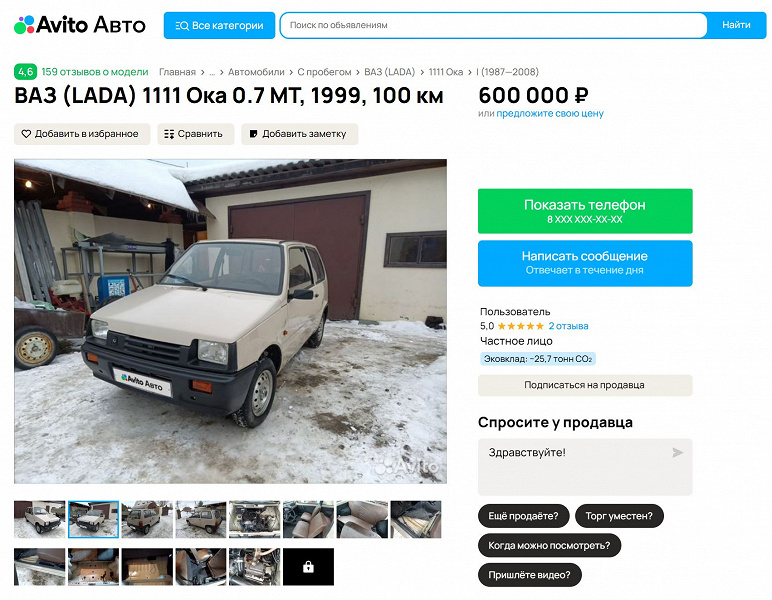Screen dimensions: 772x600
Task: Click the Поиск по объявлениям search field
Action: coord(493,25)
